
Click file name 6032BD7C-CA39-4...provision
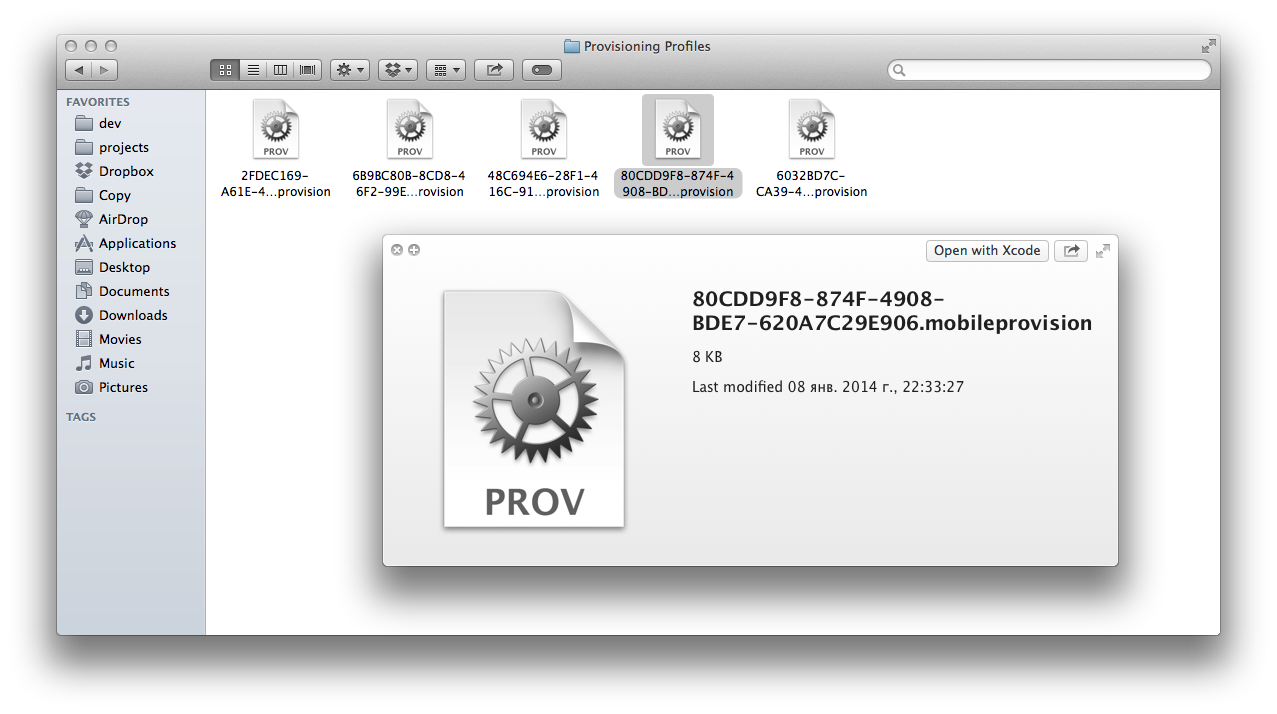tap(812, 184)
